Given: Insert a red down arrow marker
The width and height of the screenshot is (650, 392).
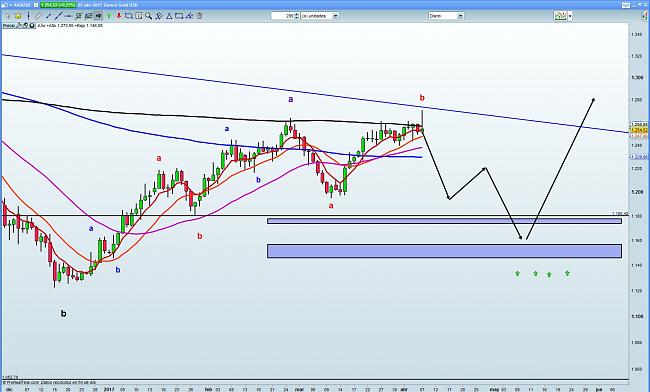Looking at the screenshot, I should point(119,16).
